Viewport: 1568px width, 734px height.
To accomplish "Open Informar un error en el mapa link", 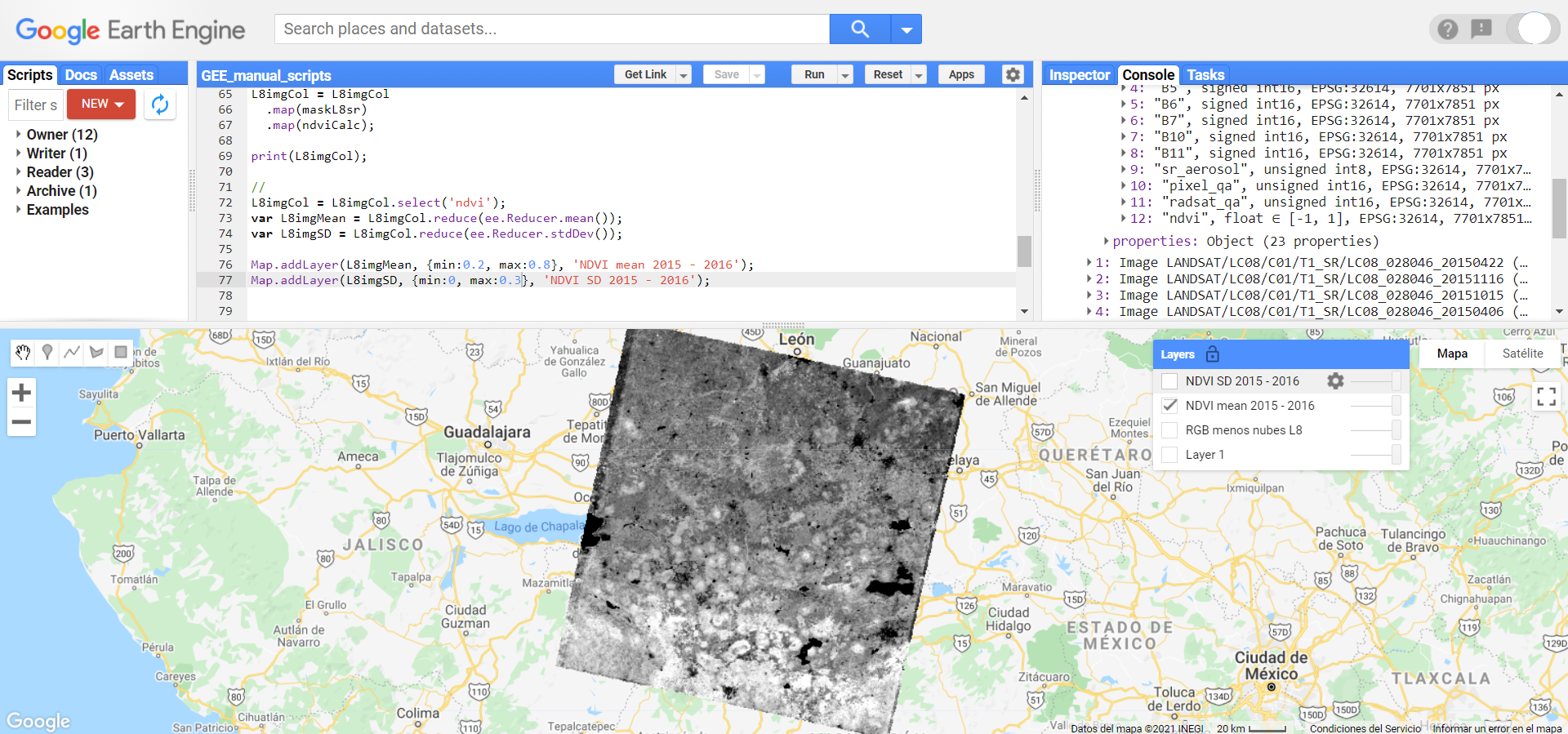I will (1497, 728).
